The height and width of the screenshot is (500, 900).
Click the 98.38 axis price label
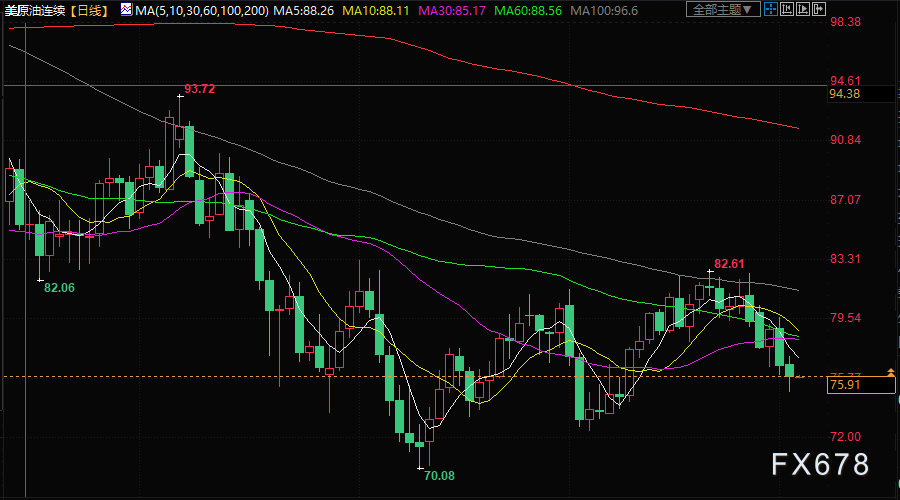845,22
